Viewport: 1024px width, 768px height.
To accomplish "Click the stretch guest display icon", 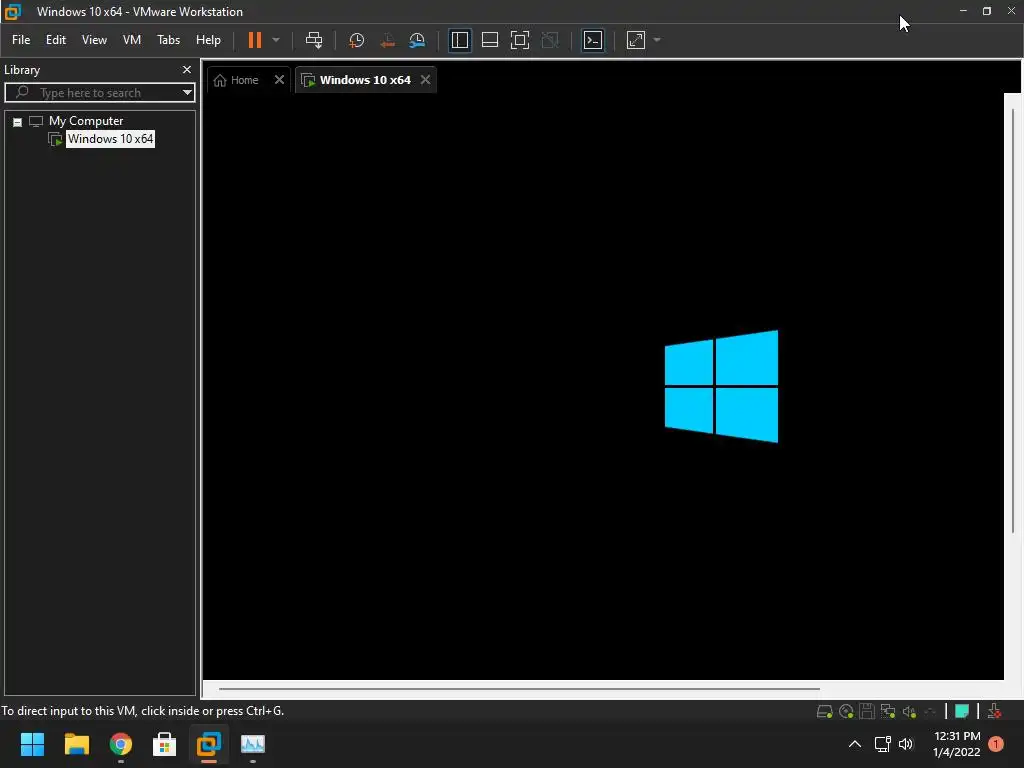I will point(636,40).
